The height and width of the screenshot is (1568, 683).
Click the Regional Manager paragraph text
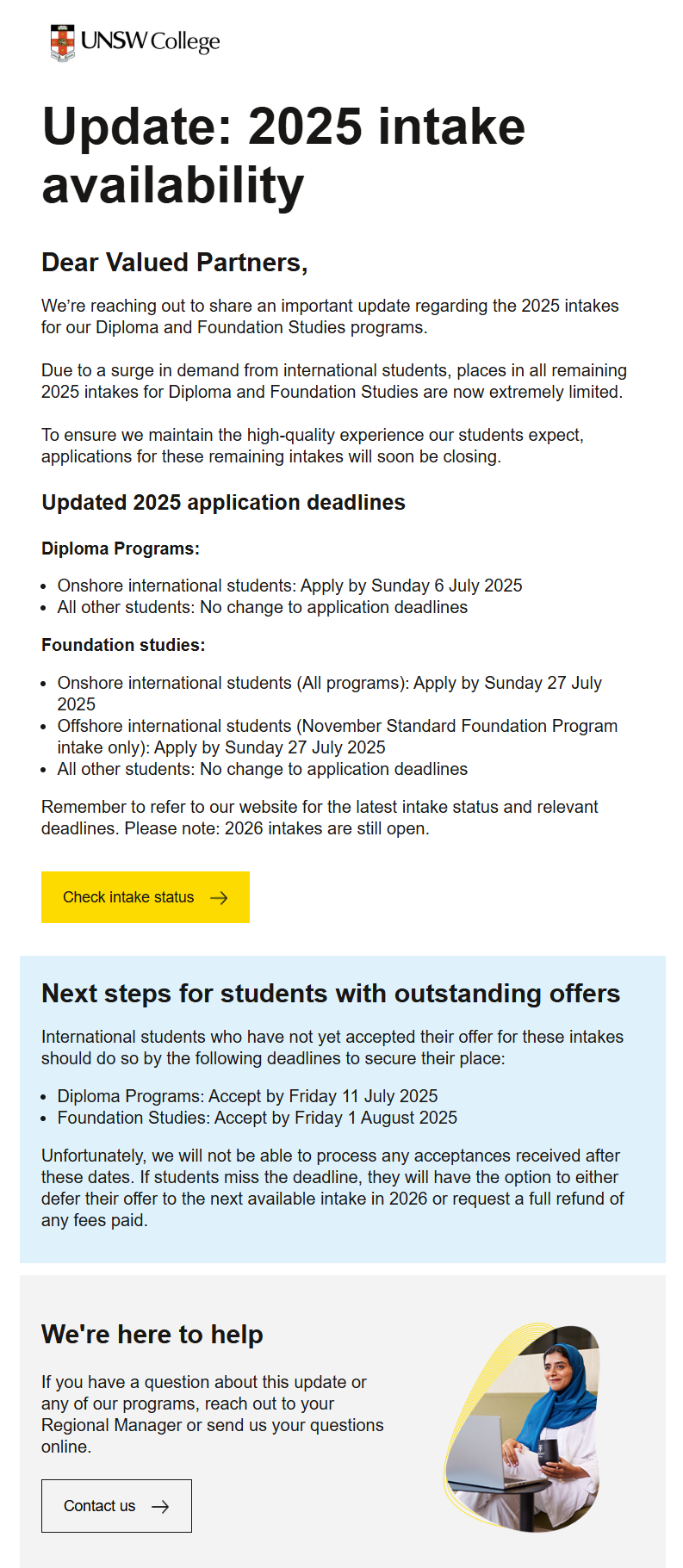coord(213,1414)
